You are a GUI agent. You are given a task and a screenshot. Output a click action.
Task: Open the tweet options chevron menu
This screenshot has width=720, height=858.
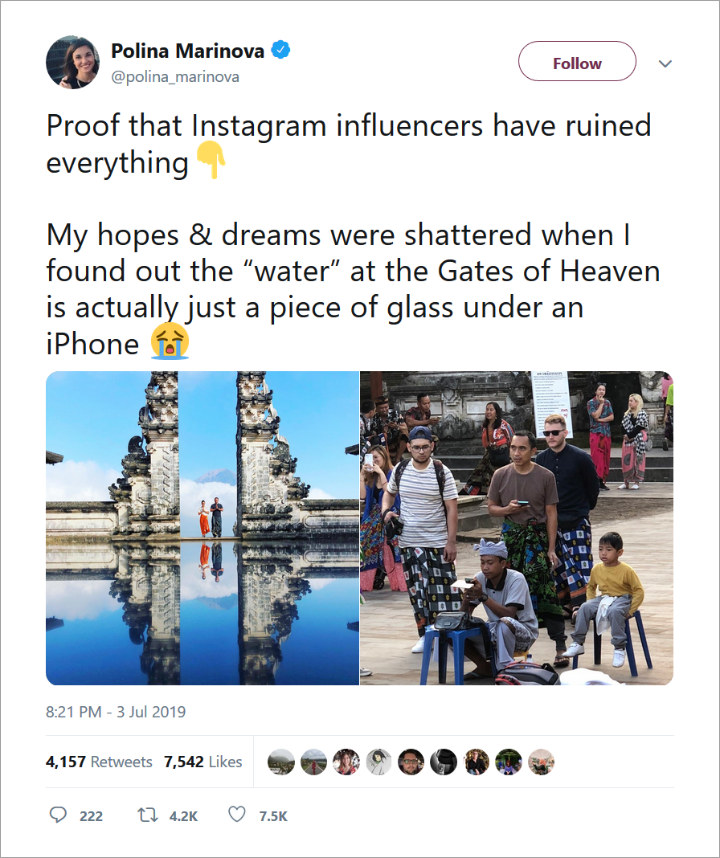click(x=665, y=63)
